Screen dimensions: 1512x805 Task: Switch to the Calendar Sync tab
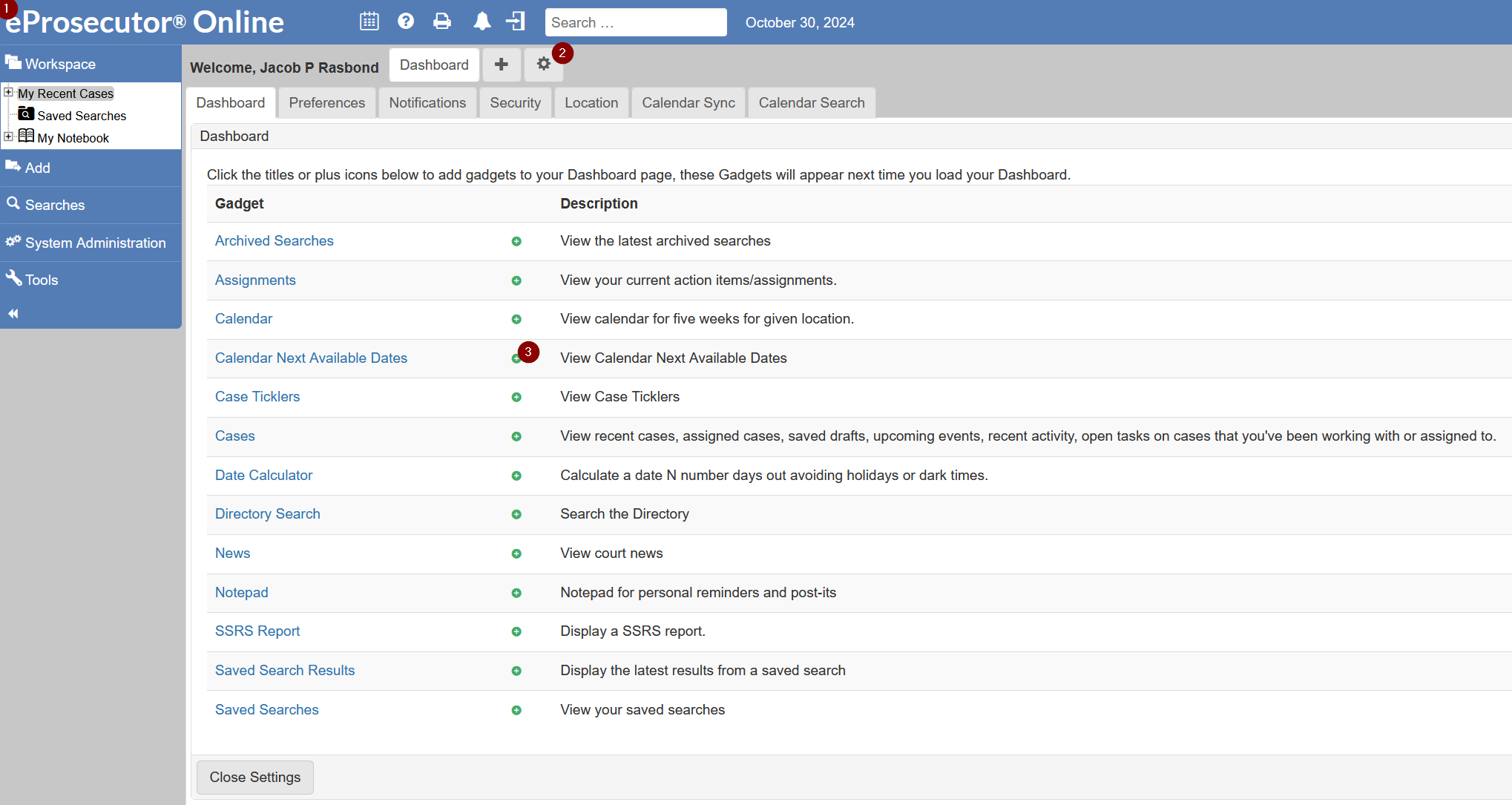(688, 102)
